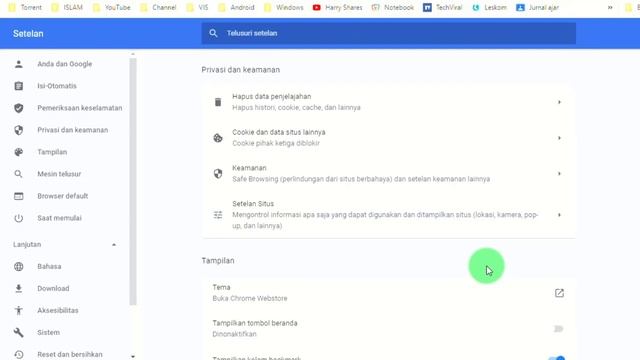Viewport: 640px width, 360px height.
Task: Click the magnifier icon for Mesin telusur
Action: [18, 174]
